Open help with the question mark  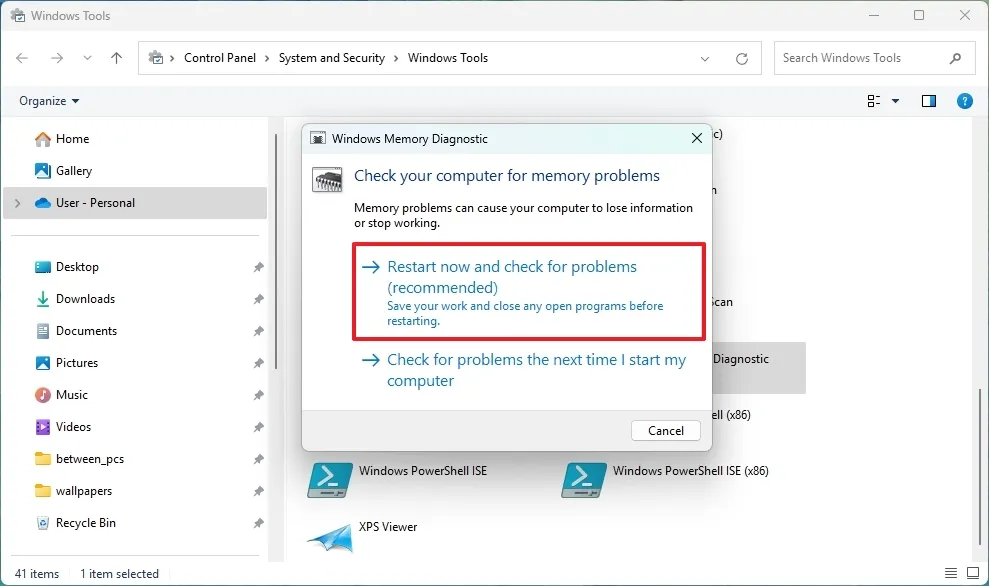pyautogui.click(x=964, y=101)
